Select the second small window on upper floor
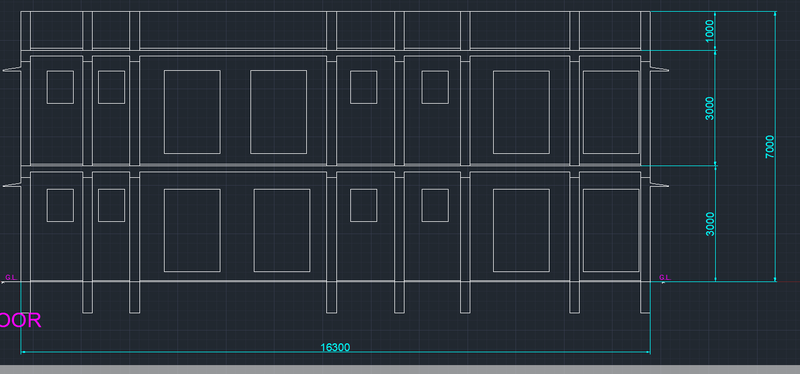Screen dimensions: 800x374 111,87
